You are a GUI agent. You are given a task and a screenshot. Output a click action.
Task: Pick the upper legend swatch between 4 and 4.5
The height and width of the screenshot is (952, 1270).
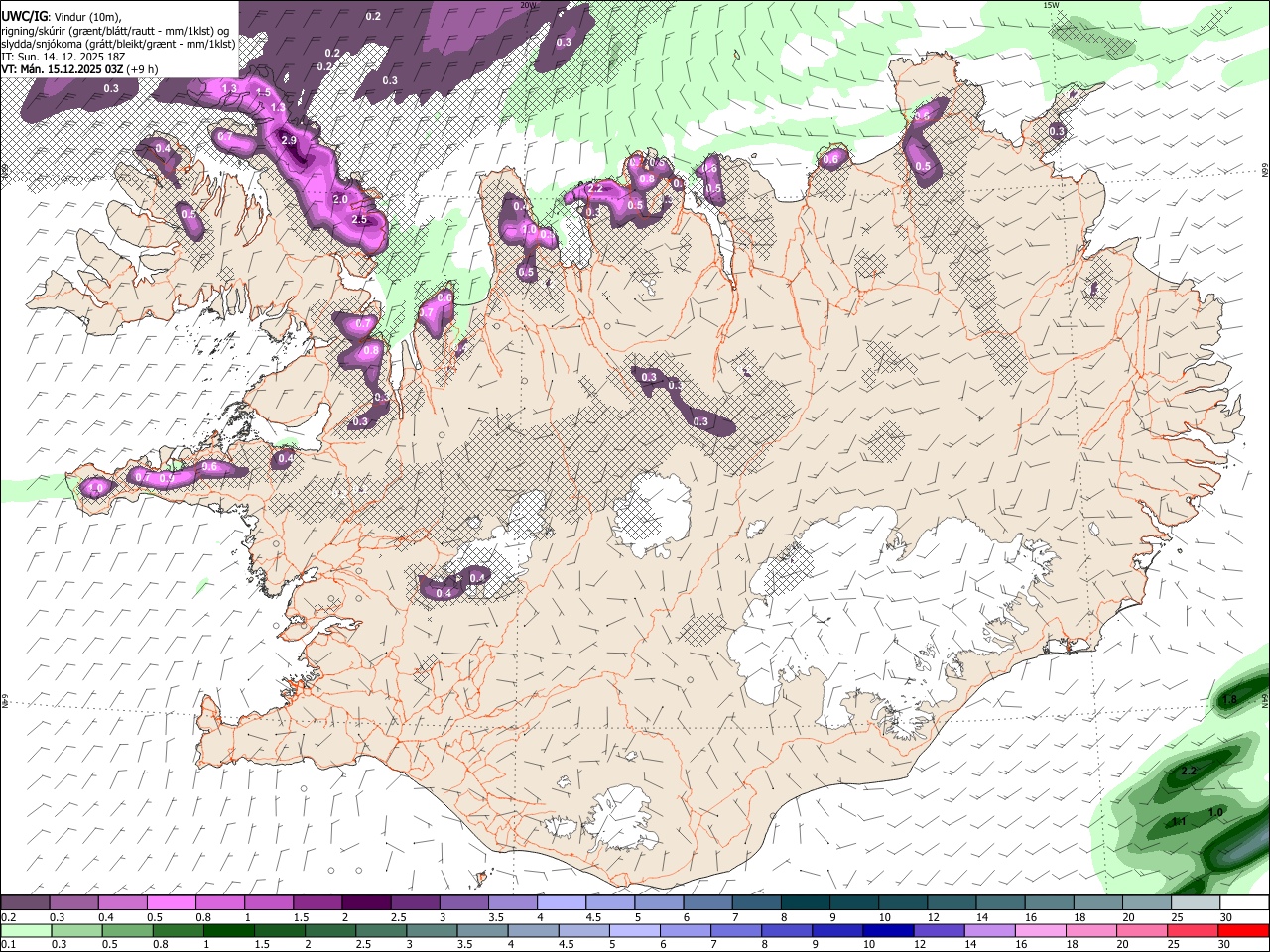(562, 902)
